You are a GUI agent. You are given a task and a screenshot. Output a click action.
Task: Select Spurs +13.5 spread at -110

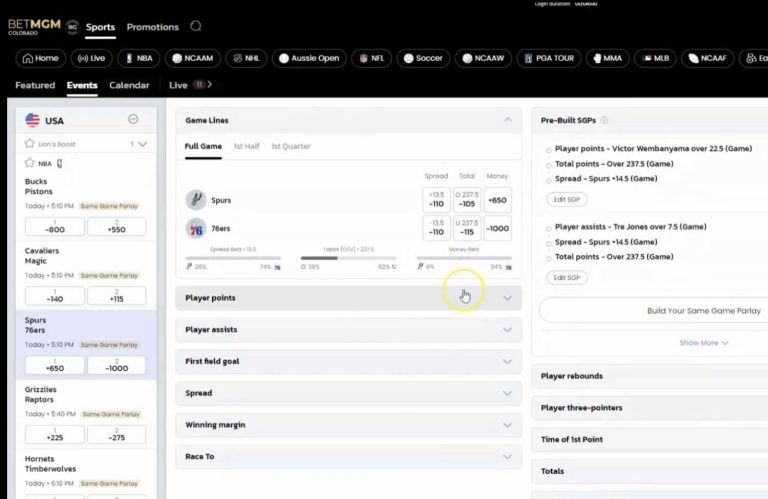pos(436,200)
